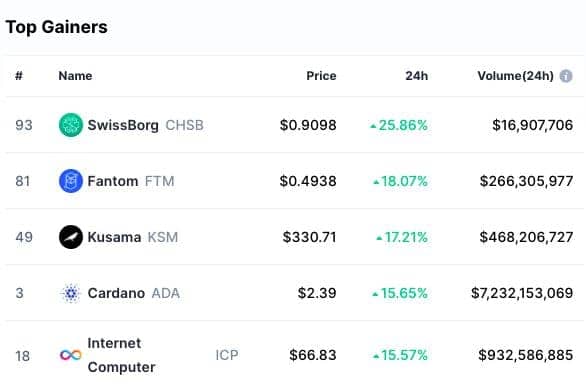Click the SwissBorg coin logo icon
The height and width of the screenshot is (387, 586).
pyautogui.click(x=71, y=125)
